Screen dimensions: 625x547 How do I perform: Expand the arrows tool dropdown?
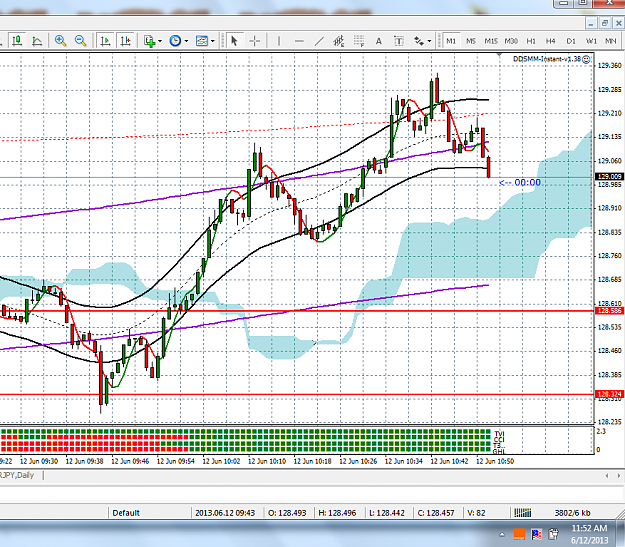(429, 41)
